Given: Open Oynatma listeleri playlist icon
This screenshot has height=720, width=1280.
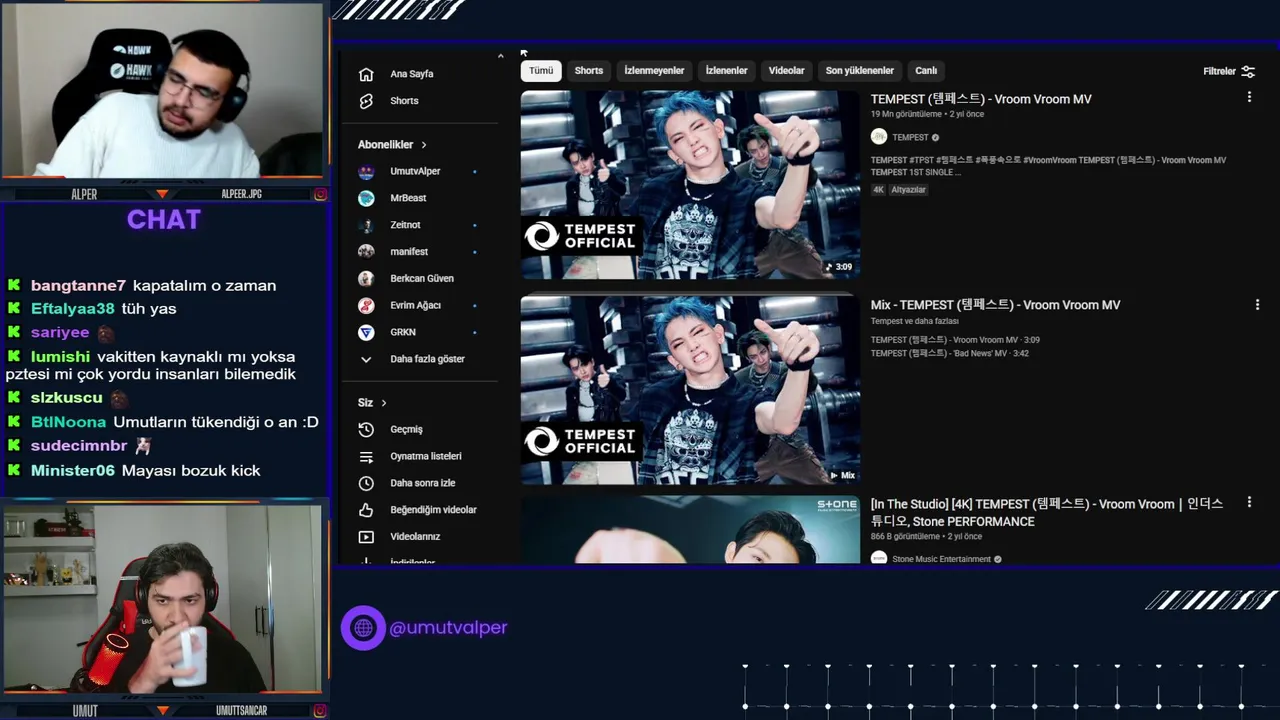Looking at the screenshot, I should click(366, 456).
